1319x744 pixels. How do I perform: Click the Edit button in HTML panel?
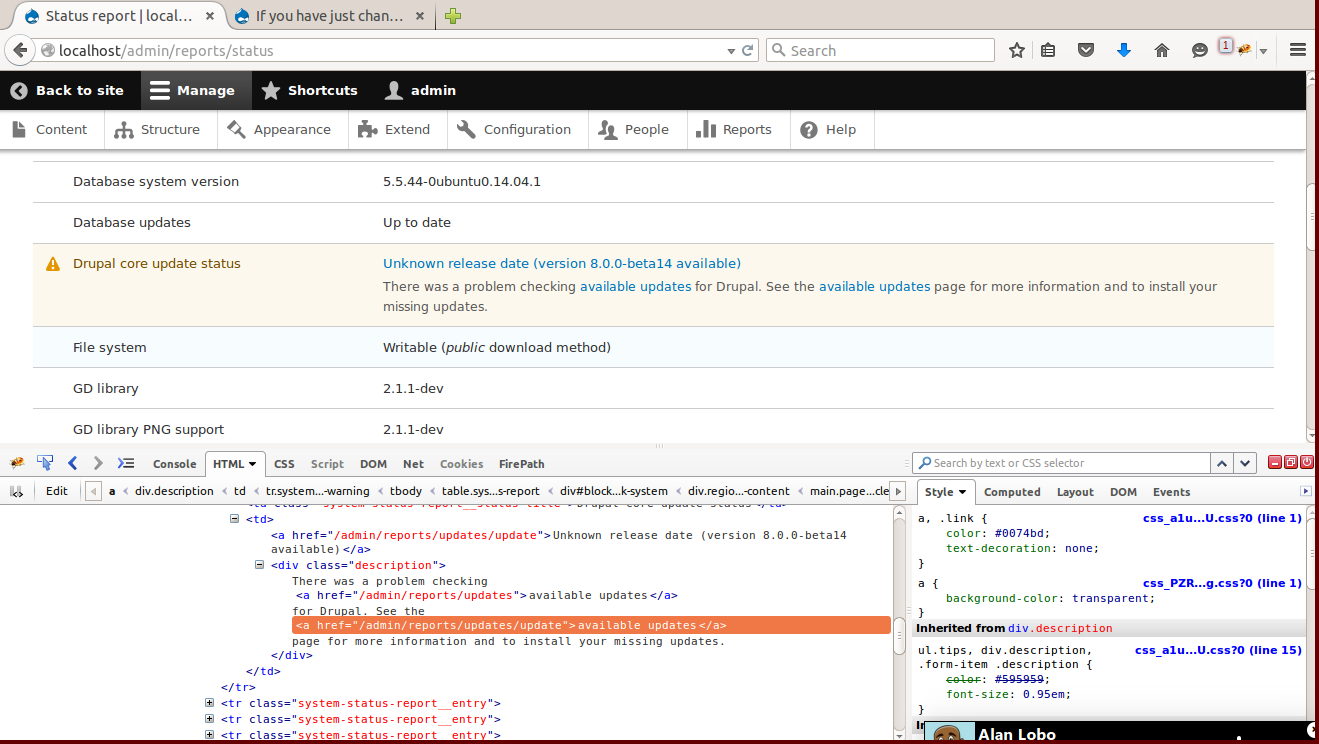click(x=57, y=491)
